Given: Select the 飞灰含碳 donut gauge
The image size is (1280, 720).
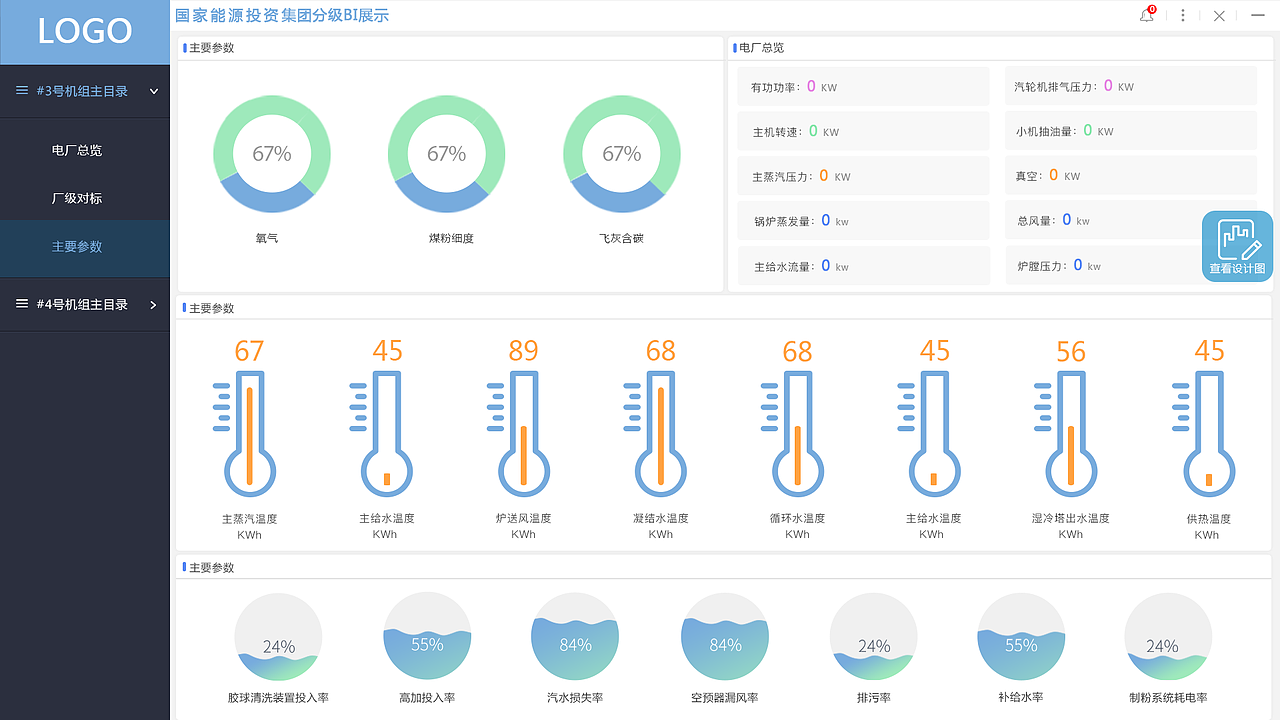Looking at the screenshot, I should pos(622,154).
